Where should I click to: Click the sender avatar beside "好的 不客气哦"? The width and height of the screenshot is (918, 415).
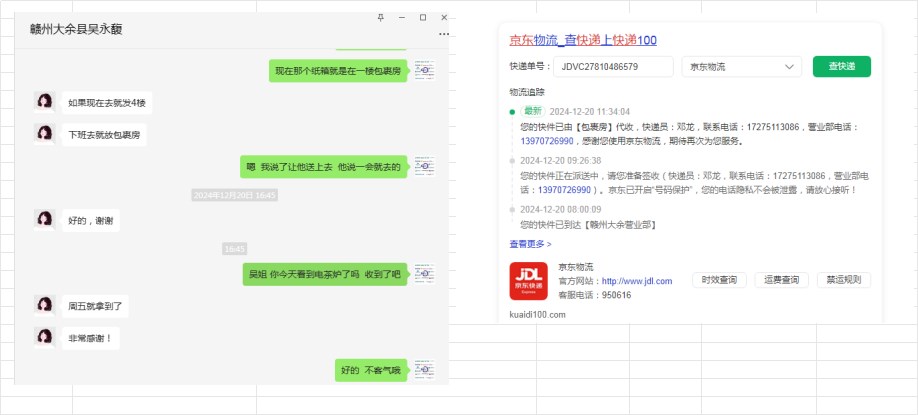(x=424, y=370)
